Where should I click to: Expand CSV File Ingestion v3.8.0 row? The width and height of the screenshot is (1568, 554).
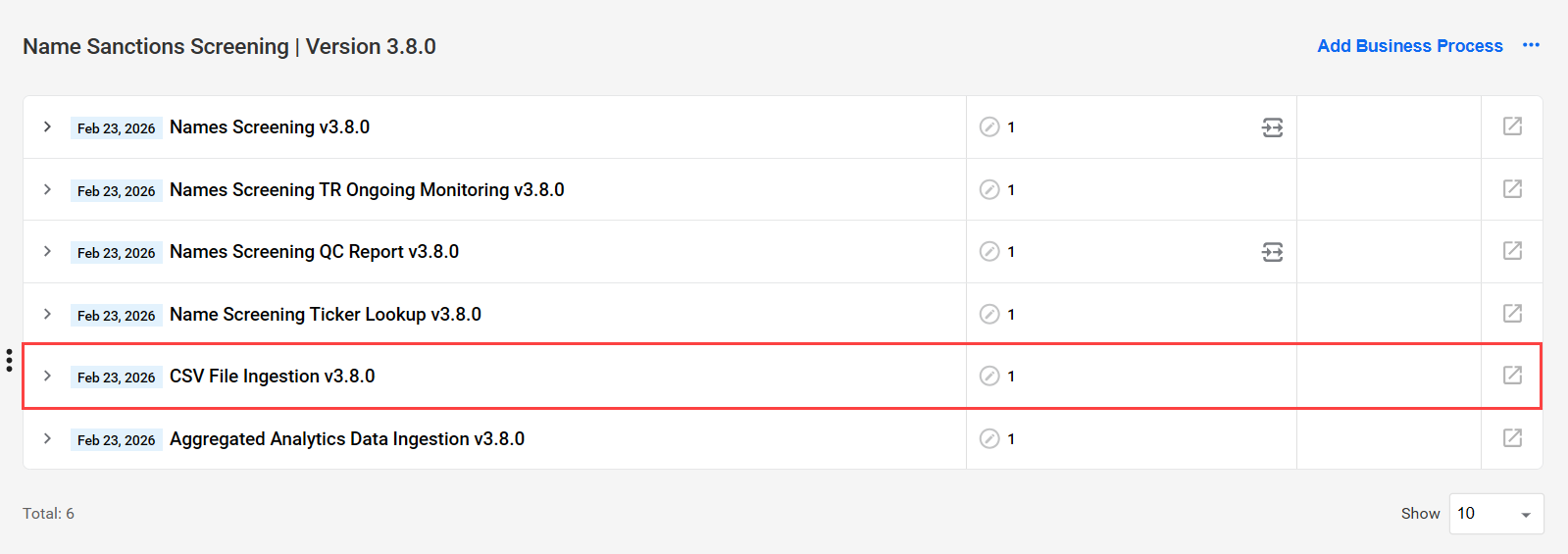click(47, 376)
